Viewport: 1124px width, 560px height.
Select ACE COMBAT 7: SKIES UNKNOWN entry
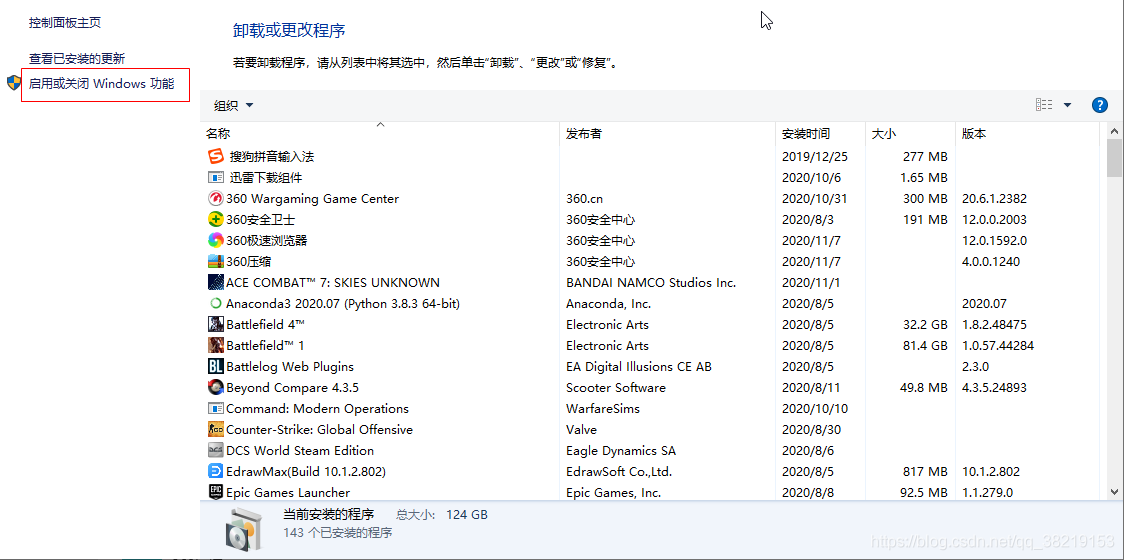tap(333, 283)
